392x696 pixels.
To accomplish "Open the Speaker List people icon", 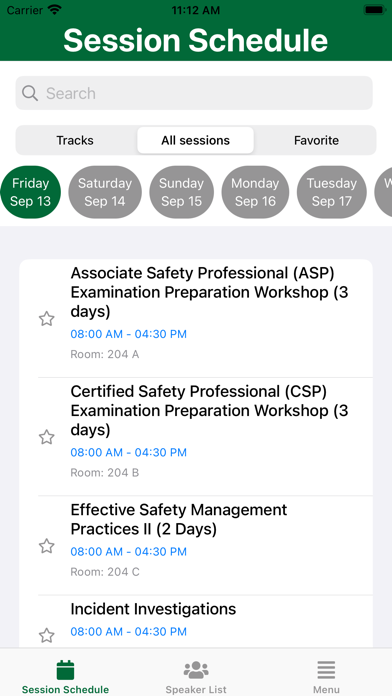I will (x=196, y=670).
